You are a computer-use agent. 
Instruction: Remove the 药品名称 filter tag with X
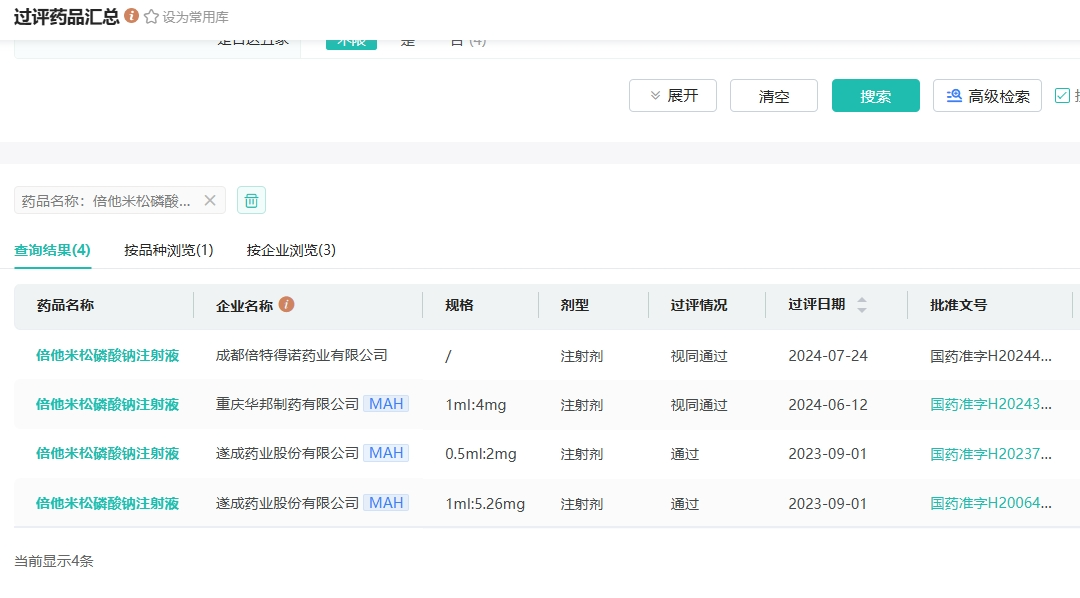tap(210, 200)
